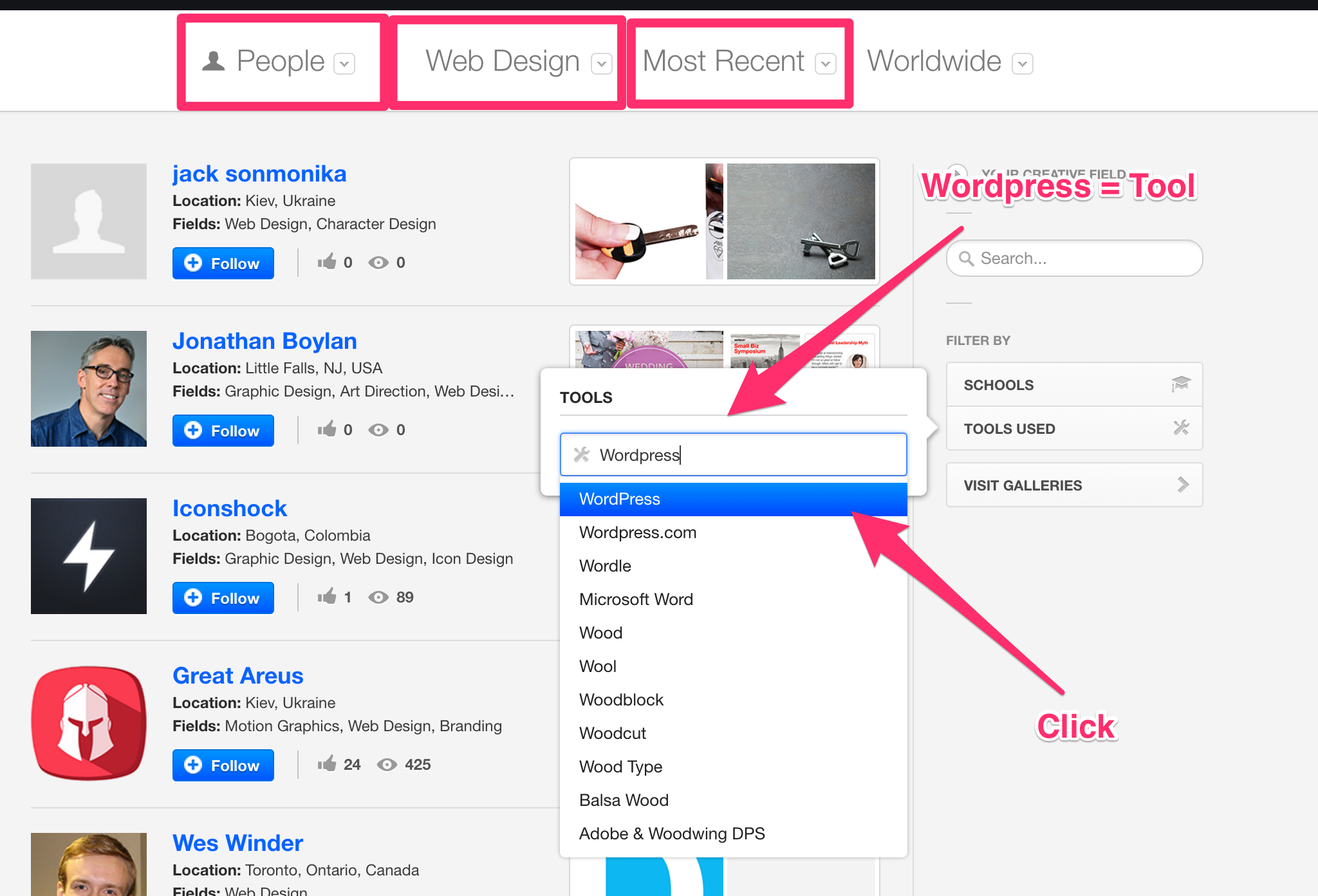
Task: Click Great Areus's spartan helmet avatar
Action: pyautogui.click(x=89, y=723)
